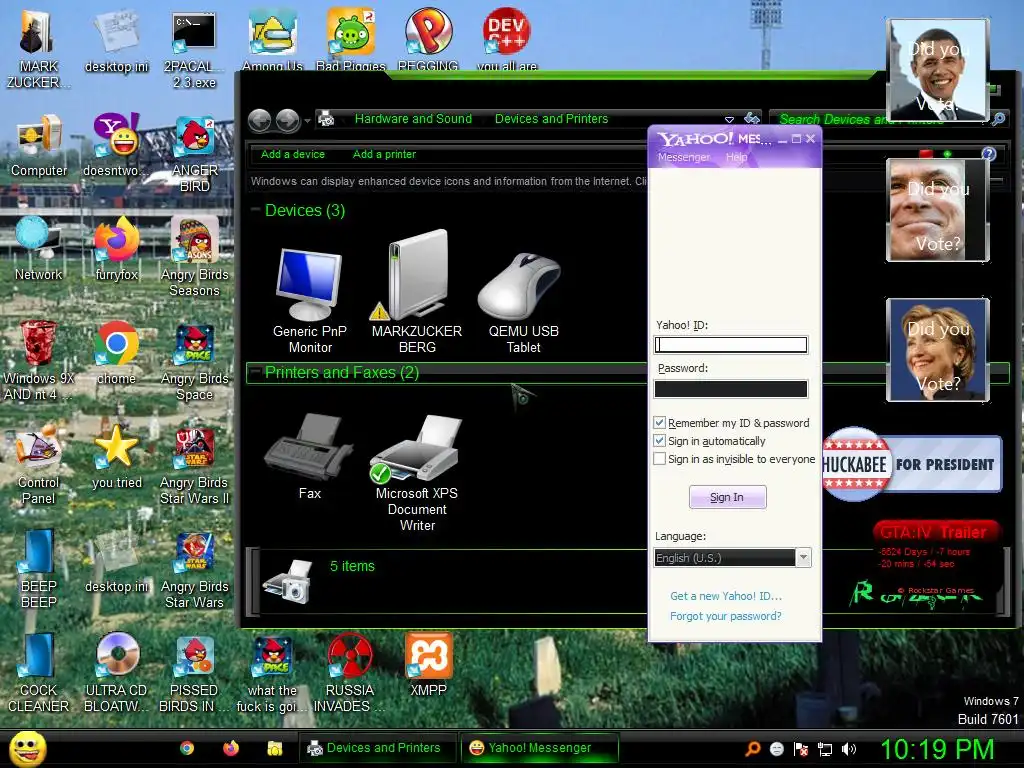Open the Bad Piggies desktop icon
Viewport: 1024px width, 768px height.
[351, 39]
